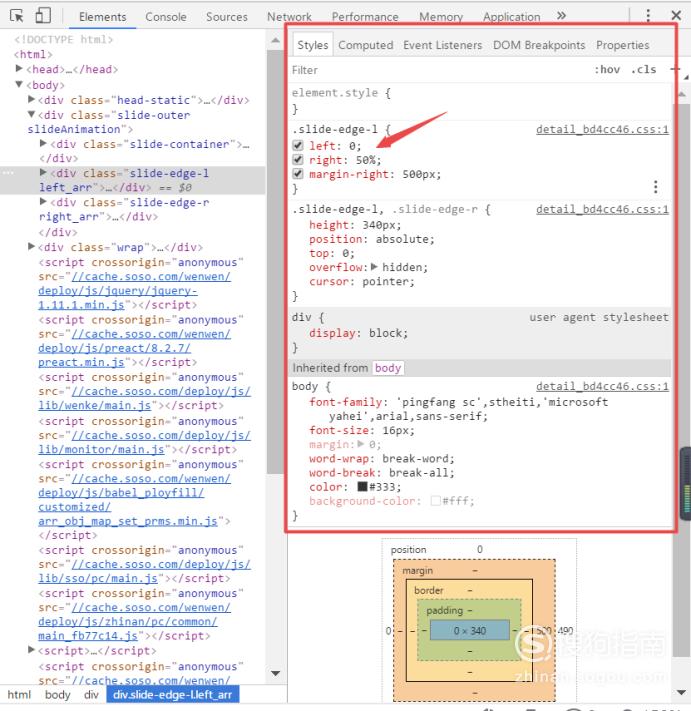The height and width of the screenshot is (711, 691).
Task: Open detail_bd4cc46.css:1 link for body rule
Action: [x=602, y=386]
